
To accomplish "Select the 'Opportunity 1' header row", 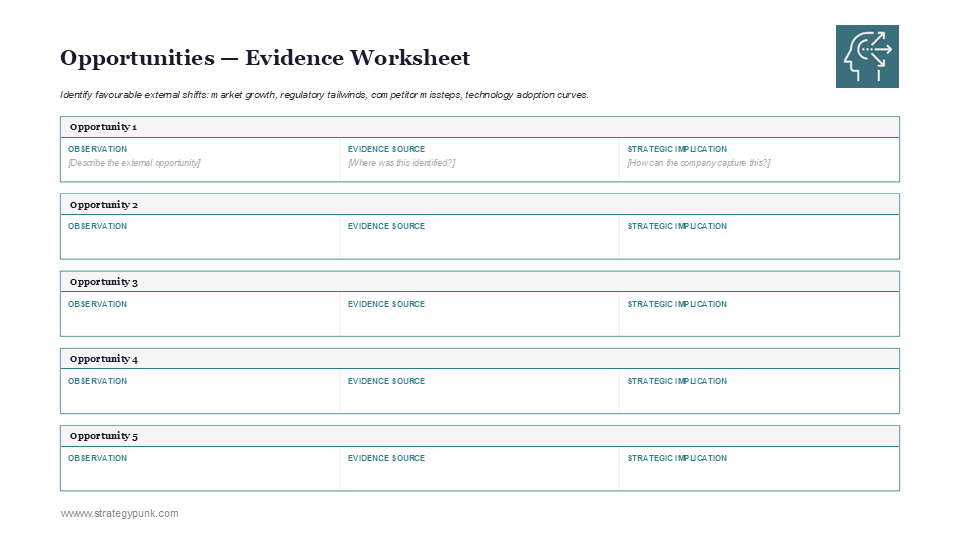I will coord(479,127).
